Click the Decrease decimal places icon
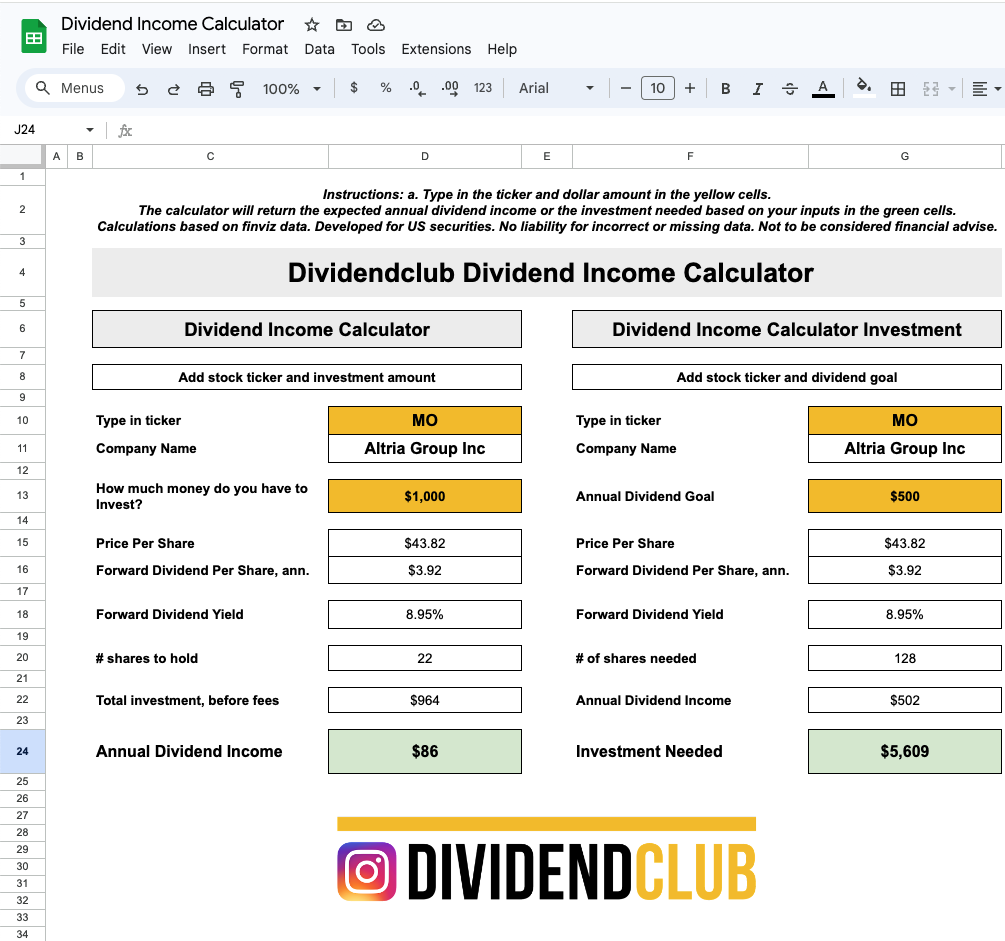Image resolution: width=1005 pixels, height=941 pixels. click(x=416, y=88)
